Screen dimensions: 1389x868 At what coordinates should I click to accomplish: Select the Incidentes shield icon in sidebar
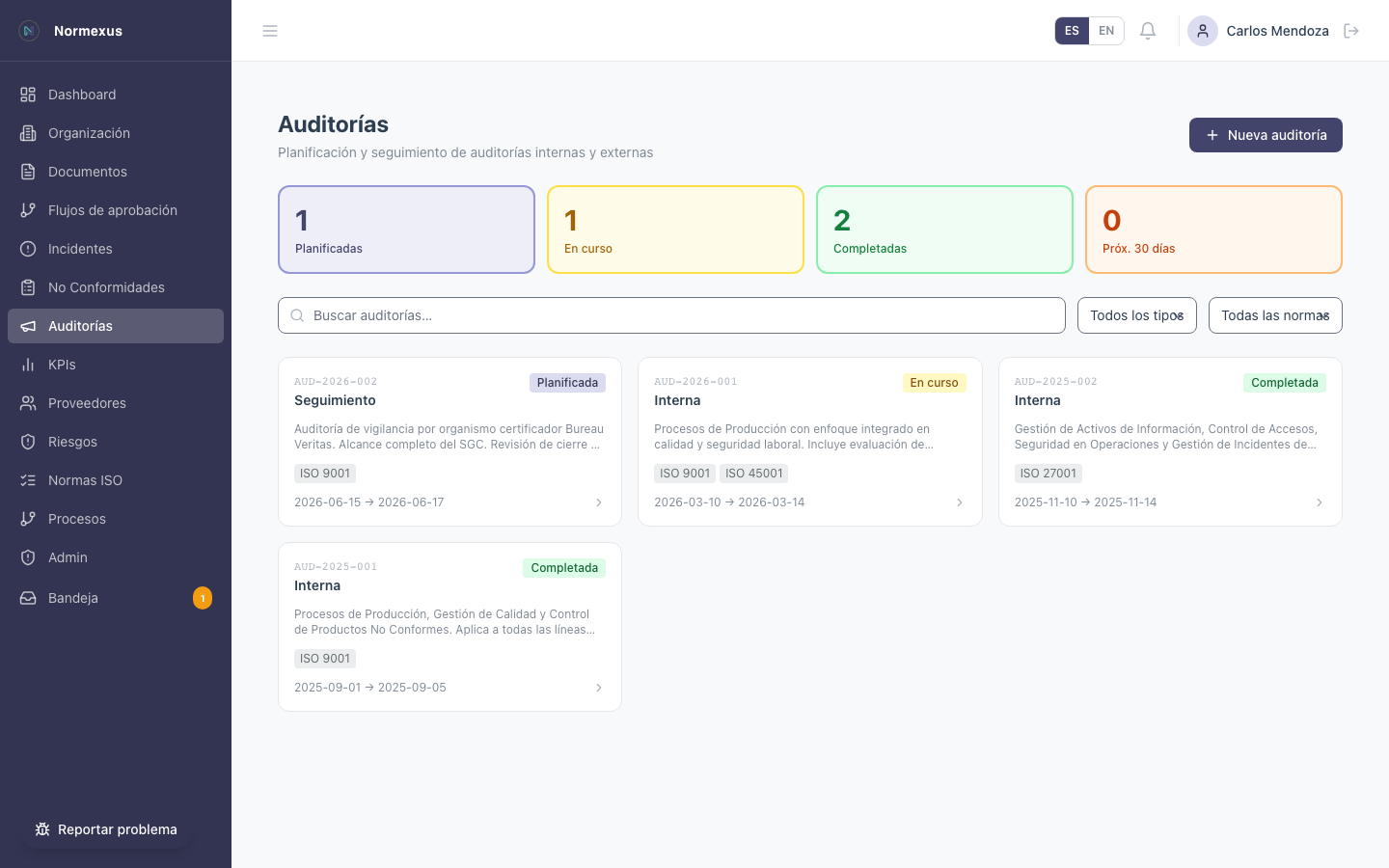point(27,249)
